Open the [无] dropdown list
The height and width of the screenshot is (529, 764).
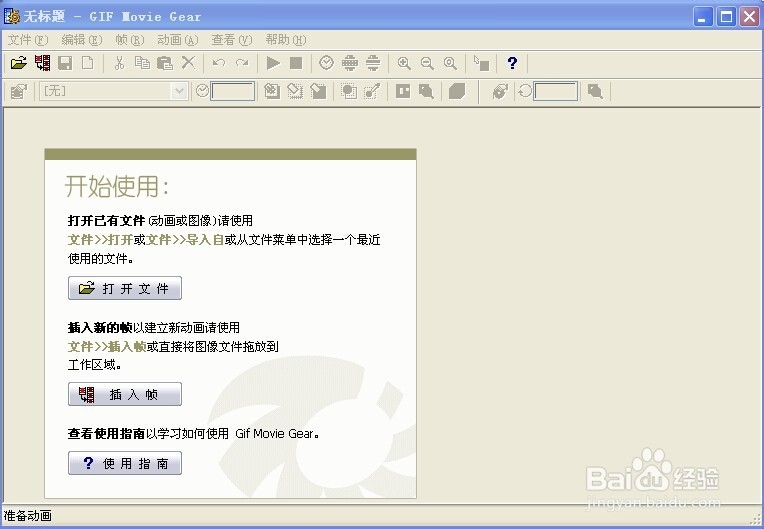pyautogui.click(x=179, y=91)
